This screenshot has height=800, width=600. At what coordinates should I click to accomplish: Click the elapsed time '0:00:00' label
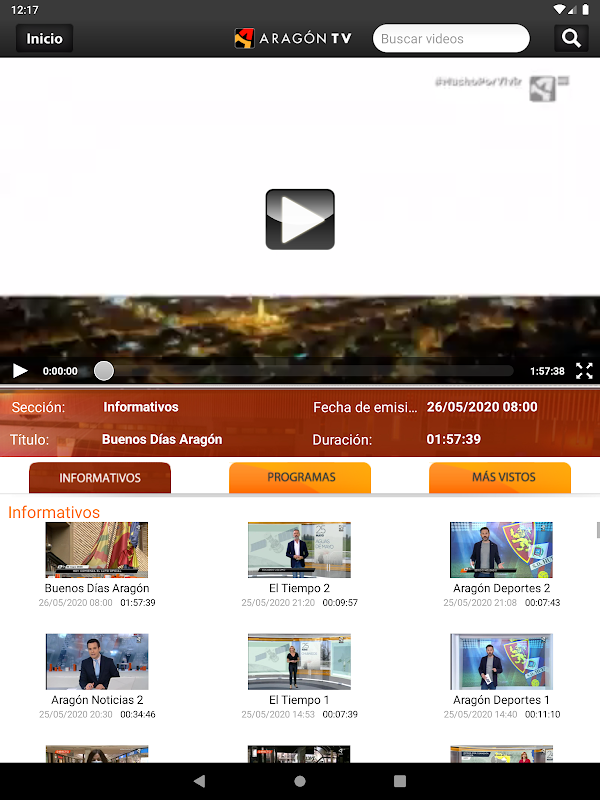pos(60,371)
